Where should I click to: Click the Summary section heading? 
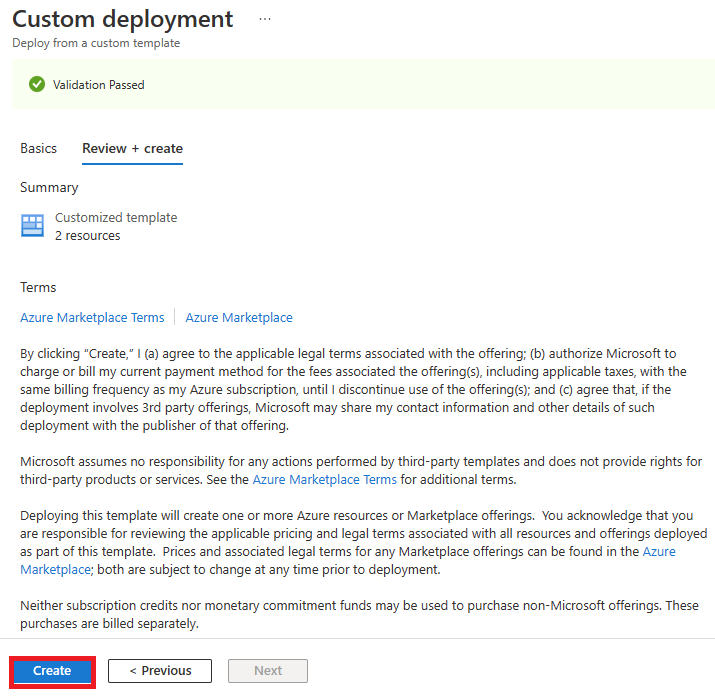coord(49,187)
